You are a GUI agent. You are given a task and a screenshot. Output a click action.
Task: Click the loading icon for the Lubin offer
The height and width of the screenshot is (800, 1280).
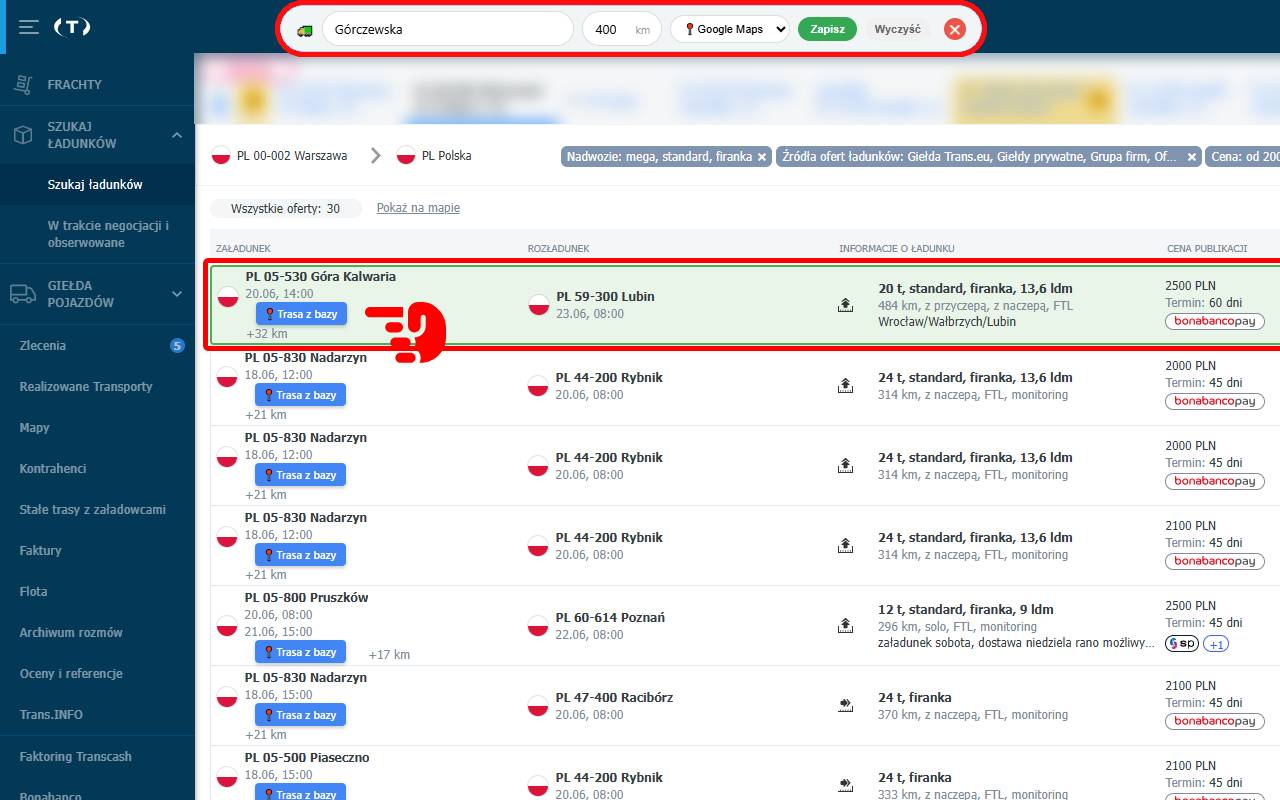coord(845,305)
